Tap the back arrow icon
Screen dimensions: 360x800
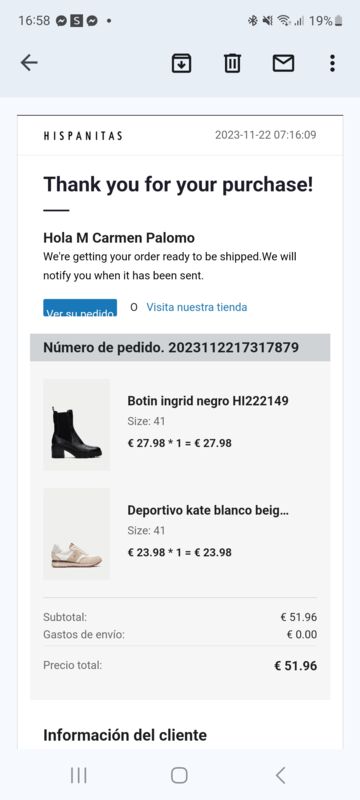[29, 63]
